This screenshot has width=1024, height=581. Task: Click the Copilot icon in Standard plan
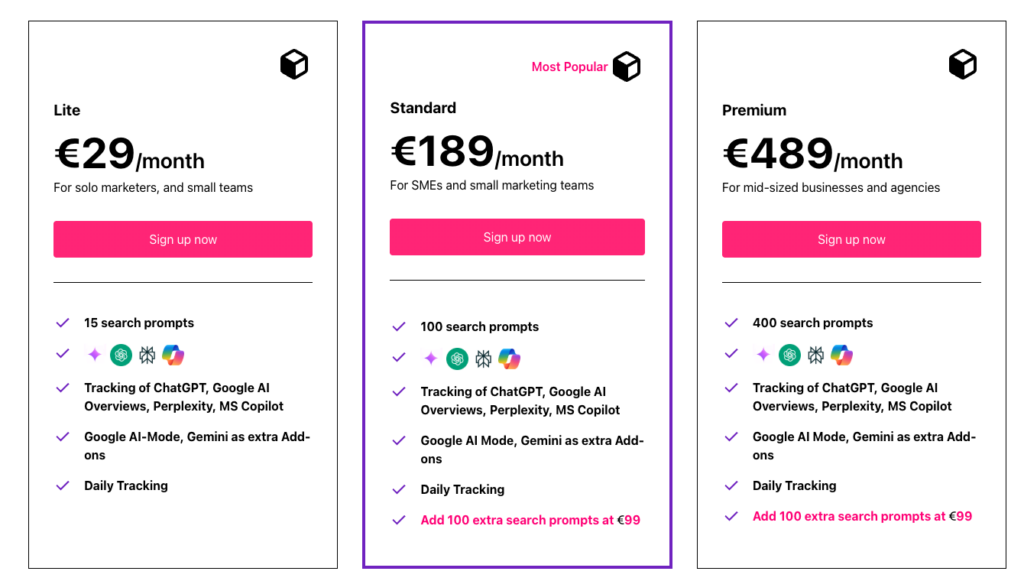click(x=509, y=358)
